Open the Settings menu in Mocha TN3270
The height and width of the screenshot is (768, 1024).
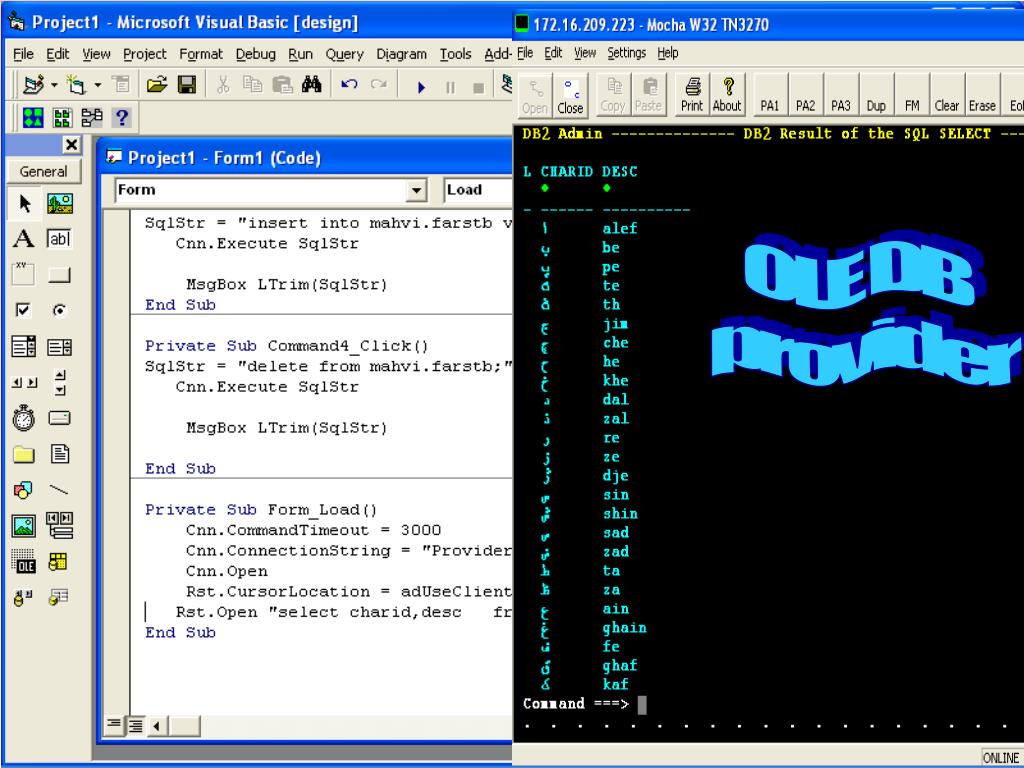pyautogui.click(x=626, y=53)
